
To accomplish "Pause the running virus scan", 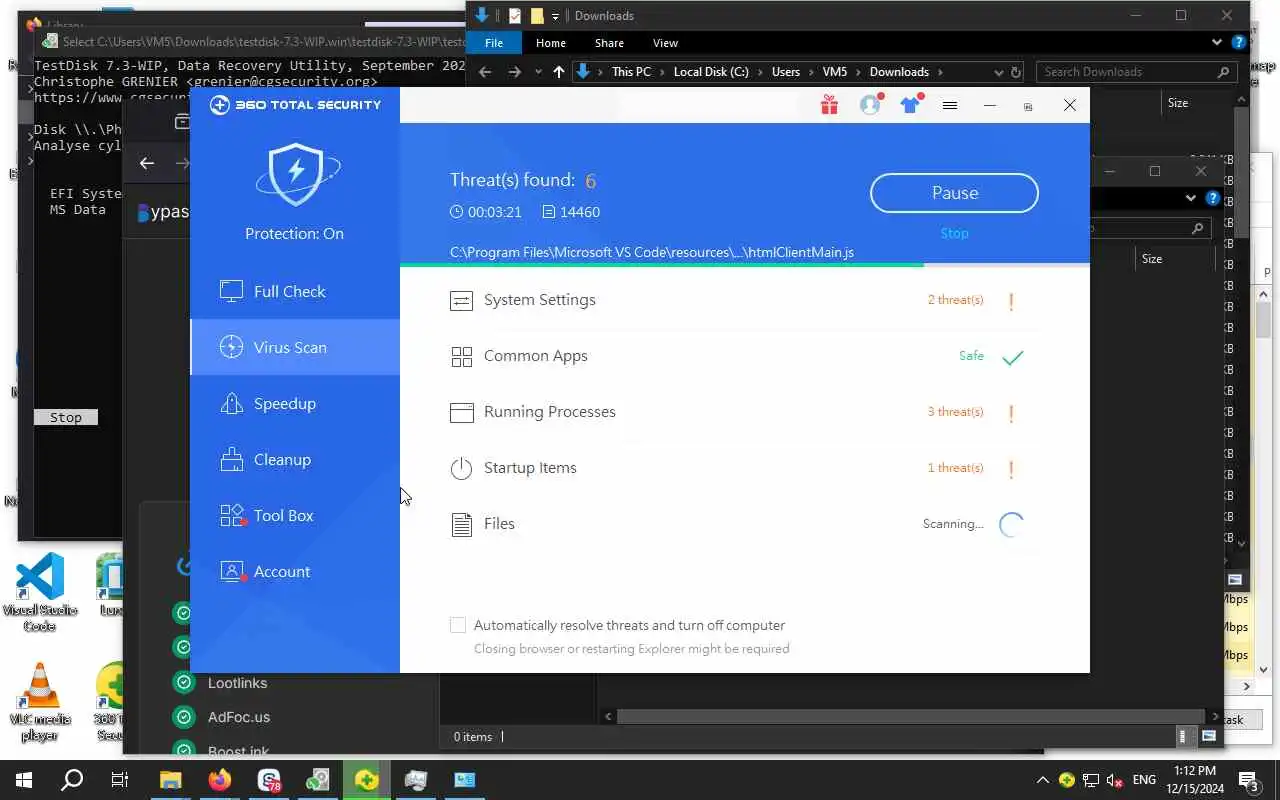I will point(954,193).
